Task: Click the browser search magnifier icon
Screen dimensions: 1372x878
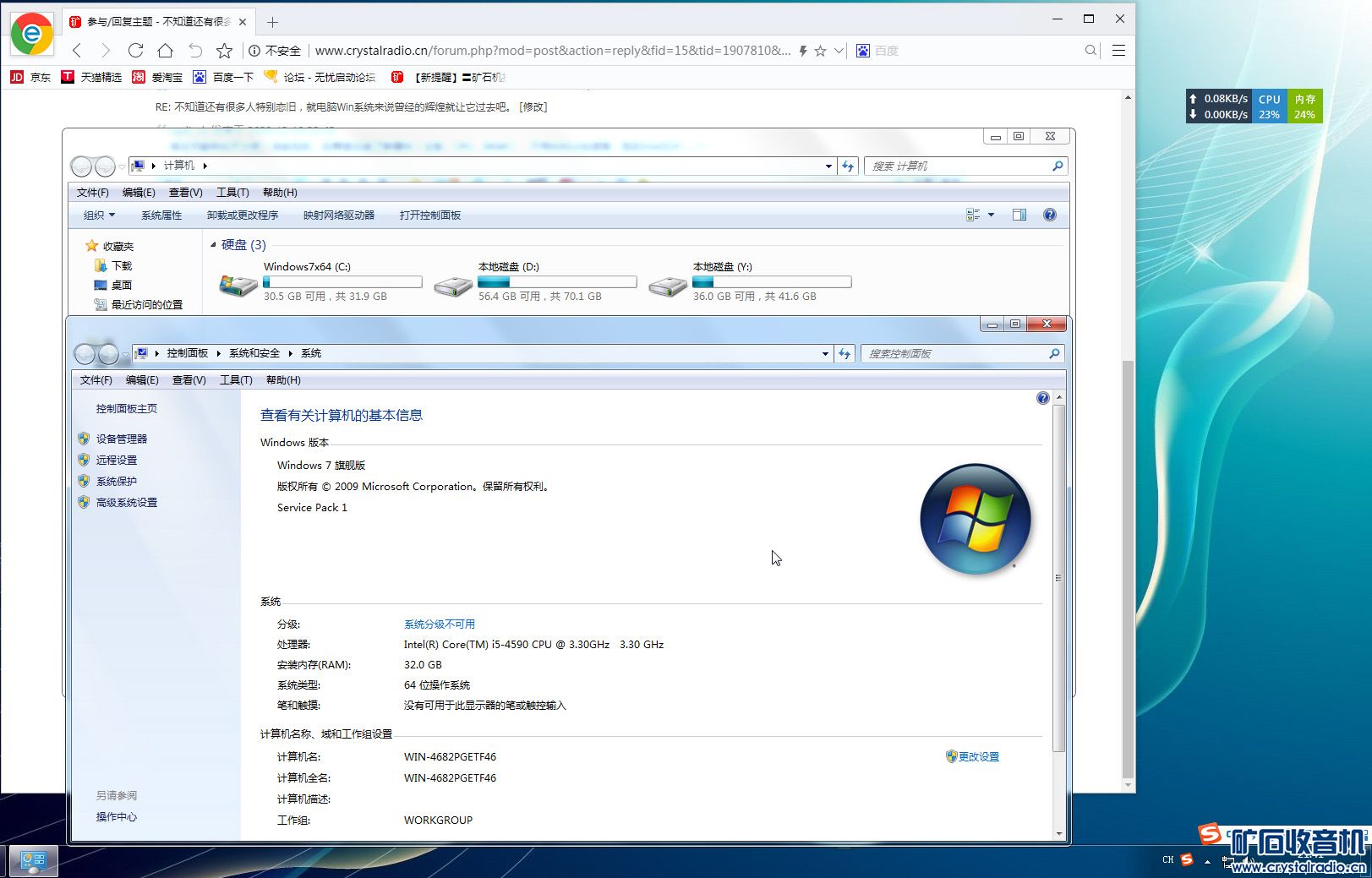Action: coord(1091,51)
